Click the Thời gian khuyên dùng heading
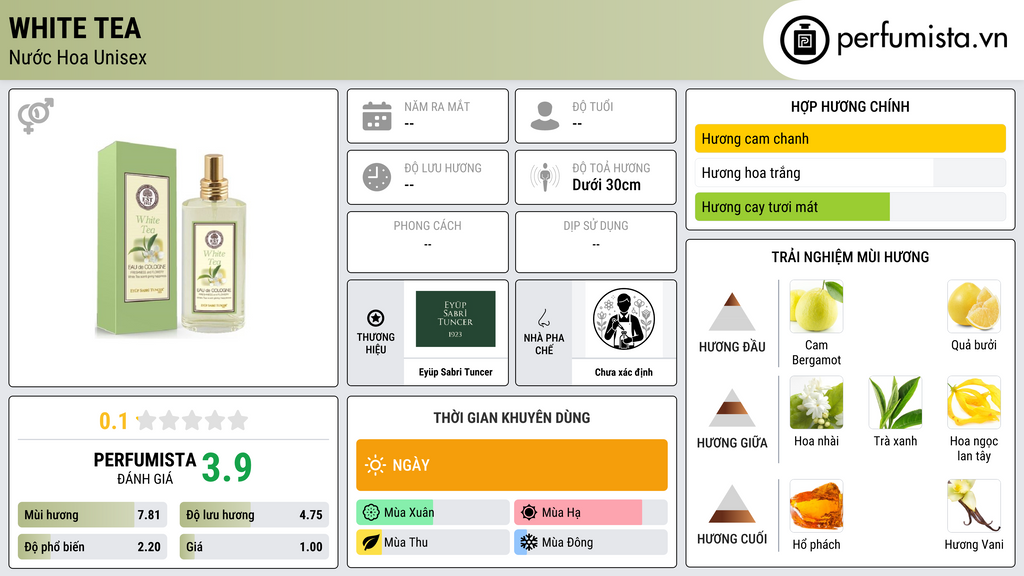 coord(512,417)
